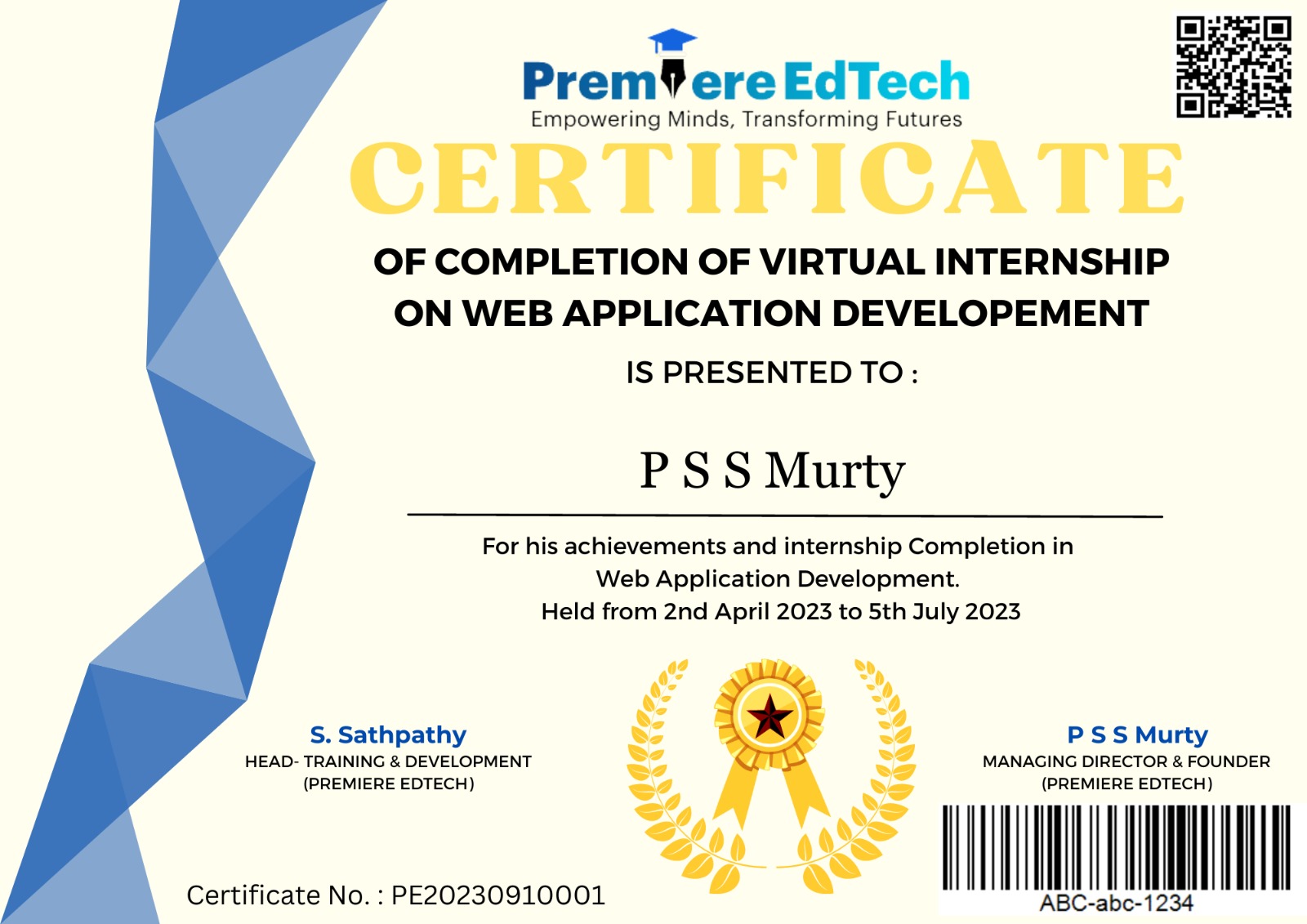Image resolution: width=1307 pixels, height=924 pixels.
Task: Click the Premiere EdTech logo
Action: click(746, 80)
